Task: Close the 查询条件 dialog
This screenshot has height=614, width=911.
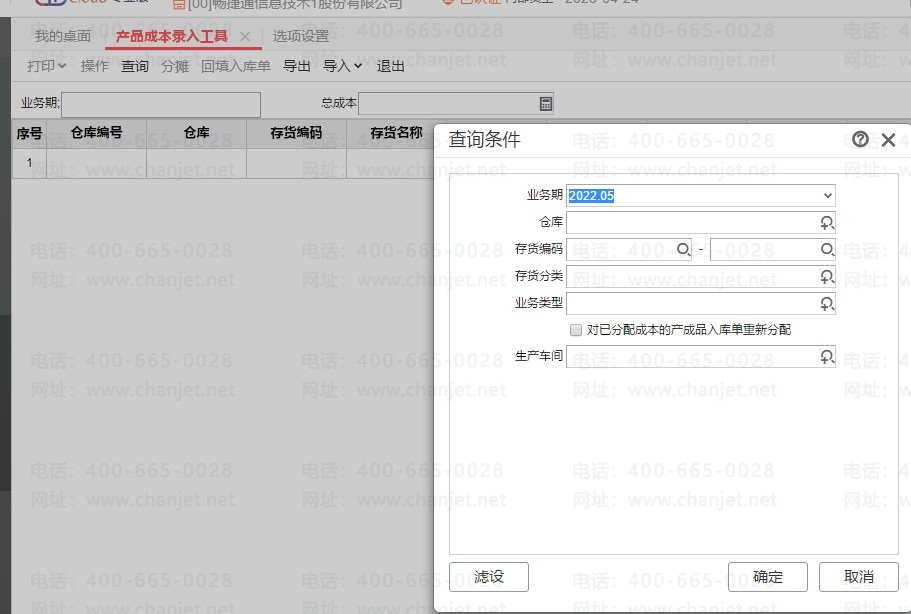Action: 888,140
